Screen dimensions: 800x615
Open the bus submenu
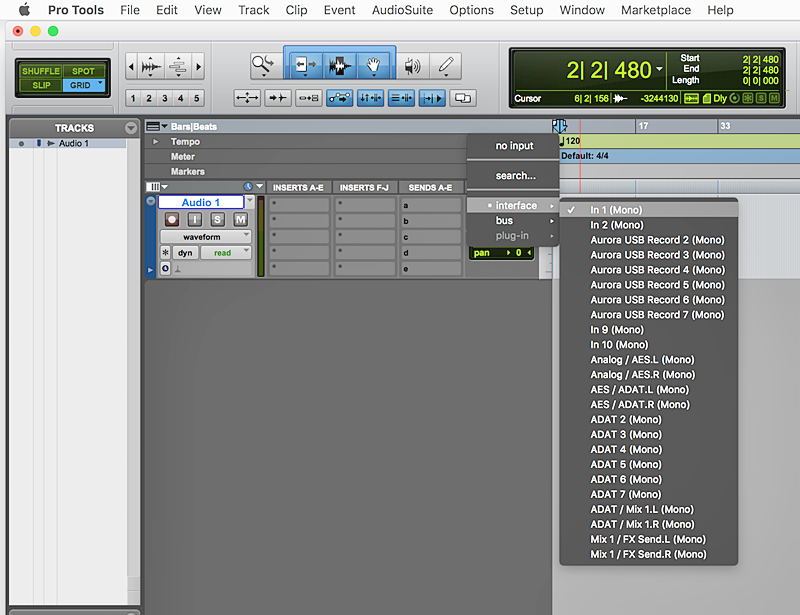click(x=513, y=220)
